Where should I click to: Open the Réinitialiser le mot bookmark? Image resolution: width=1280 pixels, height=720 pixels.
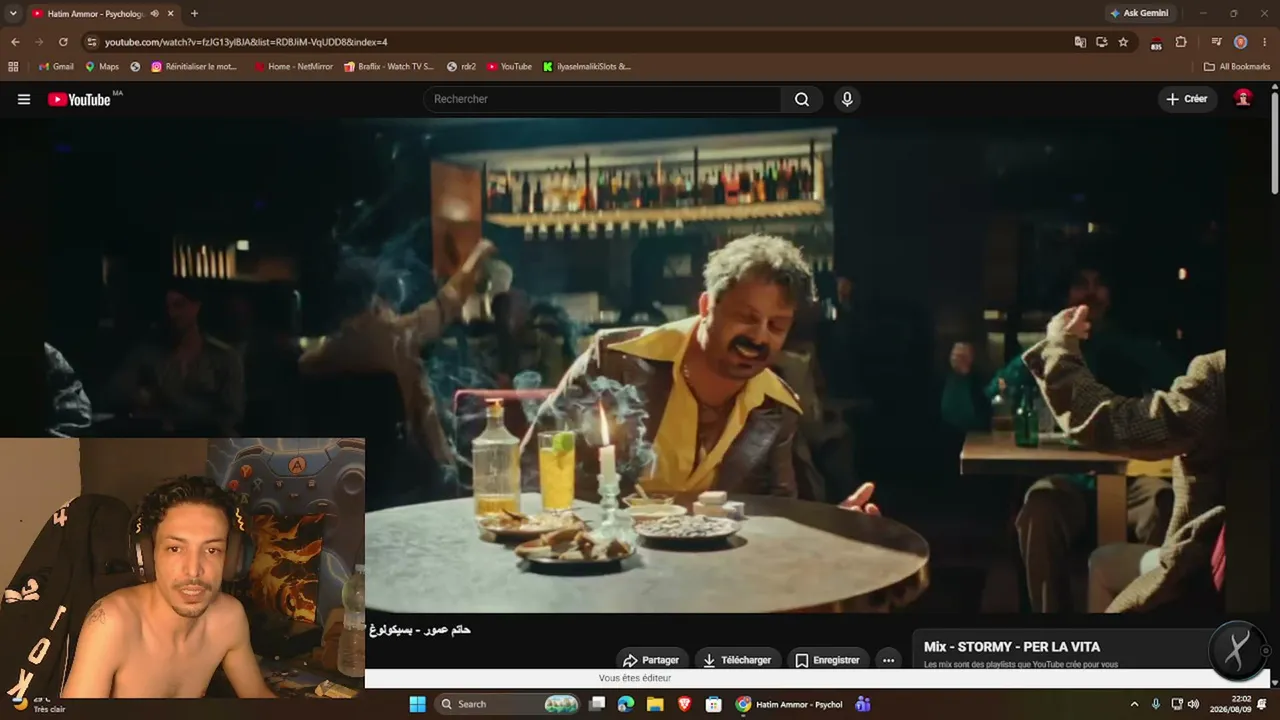pyautogui.click(x=194, y=67)
